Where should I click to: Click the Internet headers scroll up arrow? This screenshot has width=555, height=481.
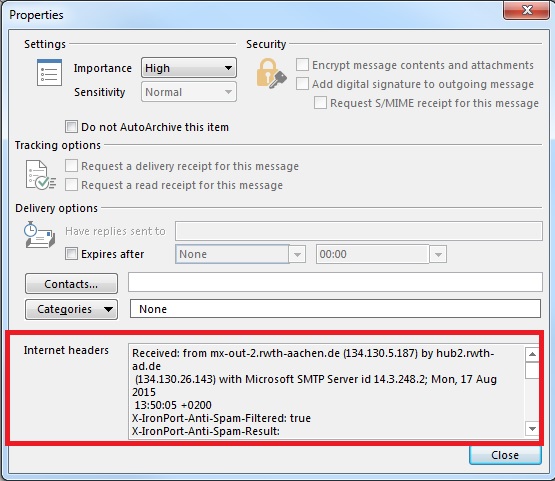coord(532,354)
